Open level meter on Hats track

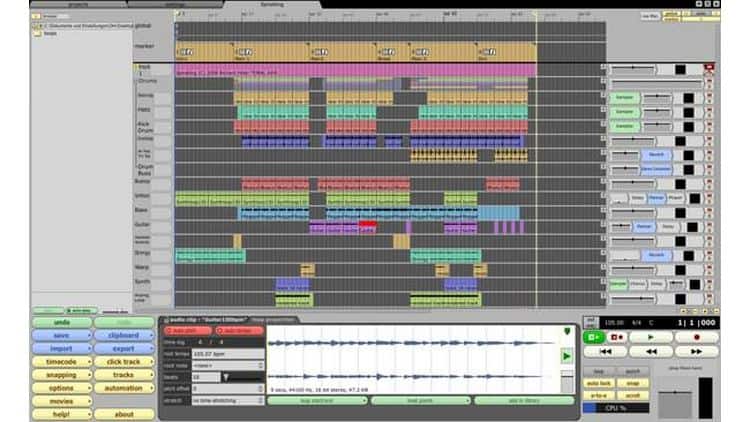pos(688,112)
